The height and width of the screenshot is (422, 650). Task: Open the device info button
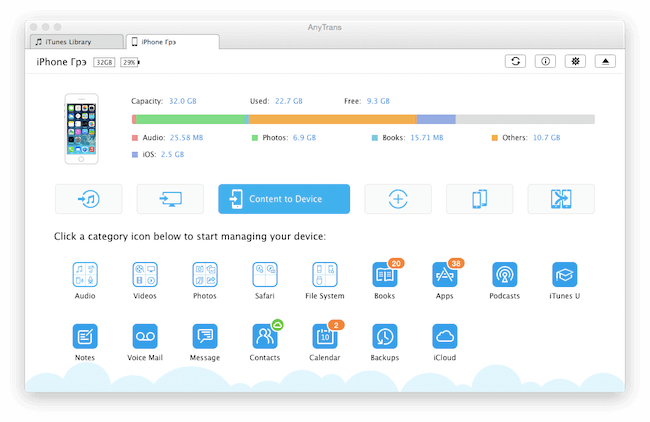pyautogui.click(x=545, y=61)
